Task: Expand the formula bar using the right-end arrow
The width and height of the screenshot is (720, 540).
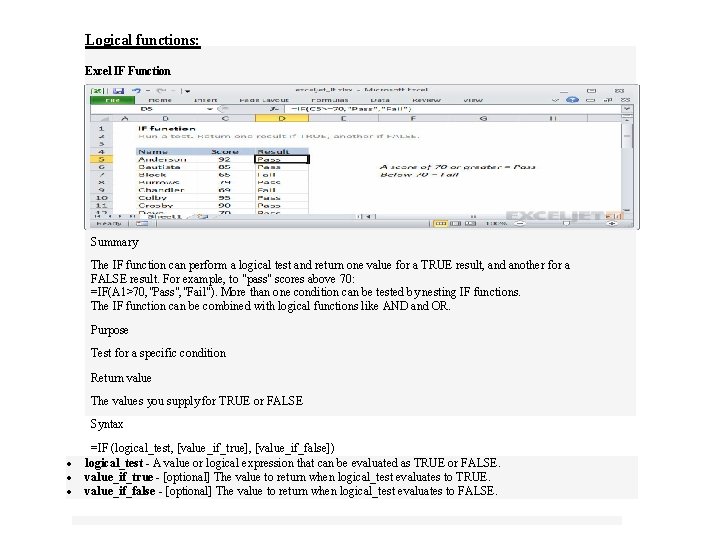Action: click(x=627, y=109)
